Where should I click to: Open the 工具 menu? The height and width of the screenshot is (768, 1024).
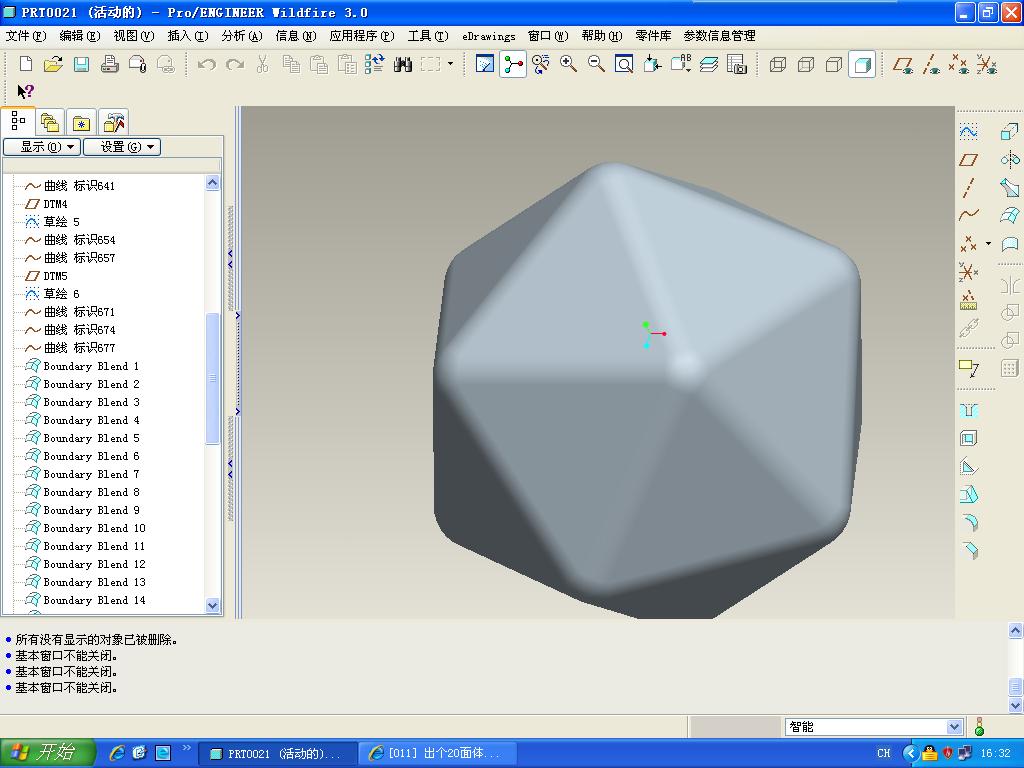[428, 36]
